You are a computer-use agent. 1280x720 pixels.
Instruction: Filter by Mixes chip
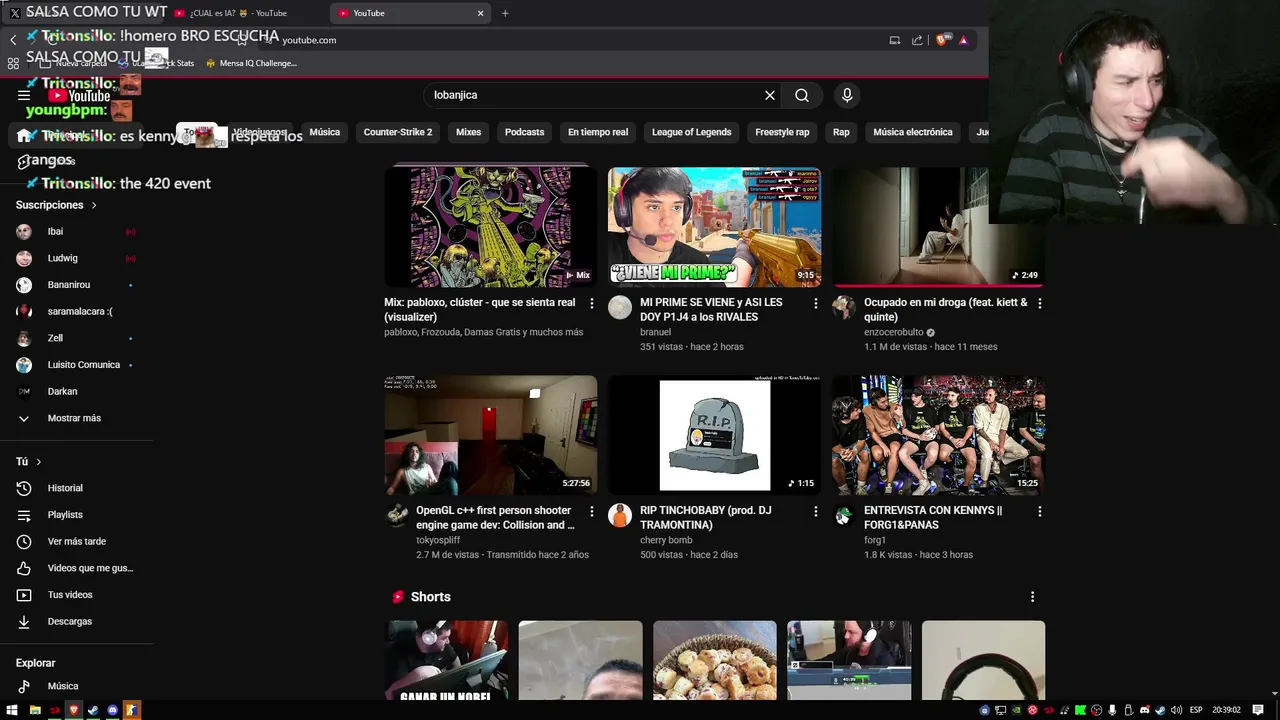tap(468, 132)
